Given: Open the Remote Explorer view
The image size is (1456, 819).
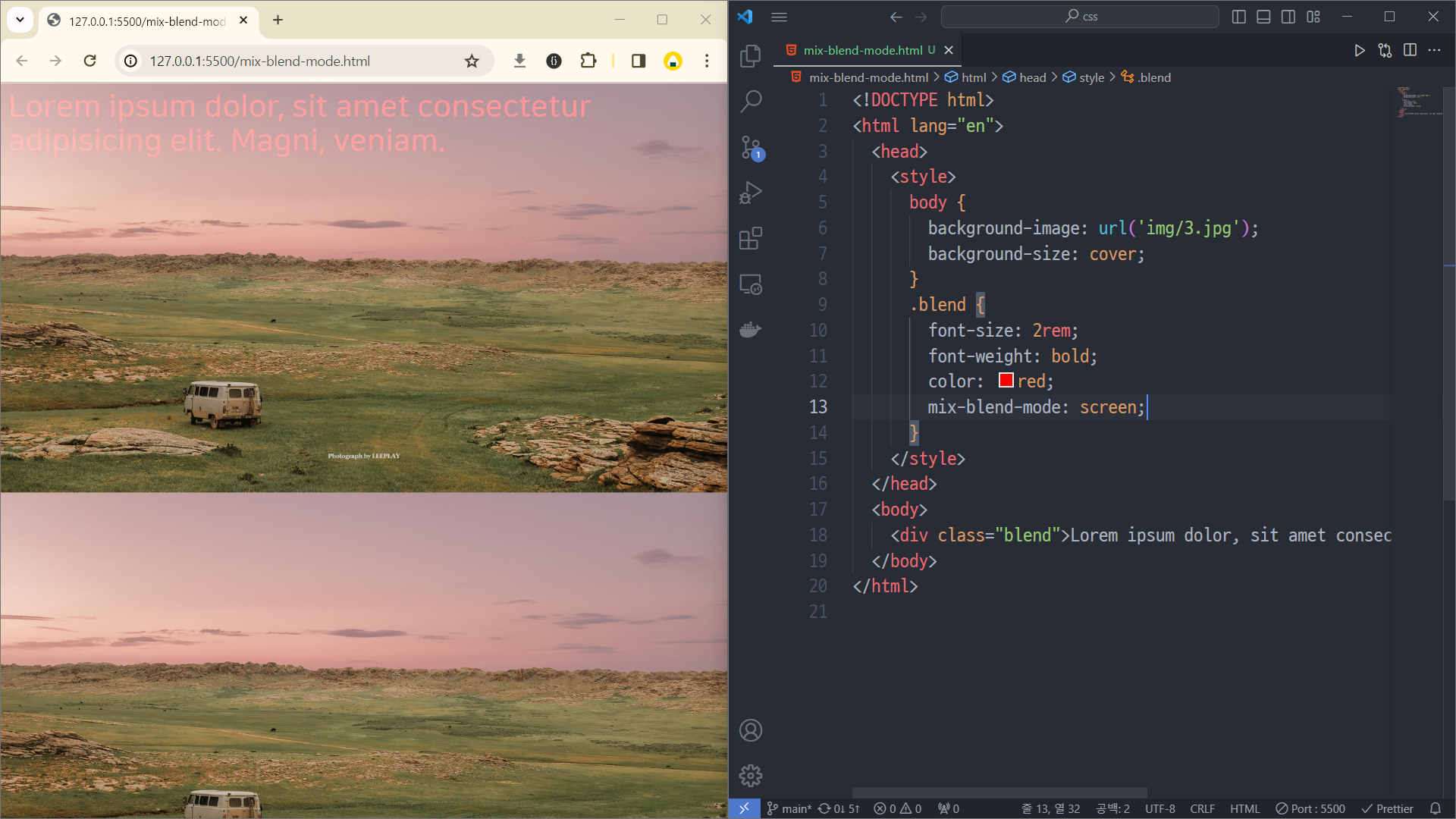Looking at the screenshot, I should pos(750,284).
